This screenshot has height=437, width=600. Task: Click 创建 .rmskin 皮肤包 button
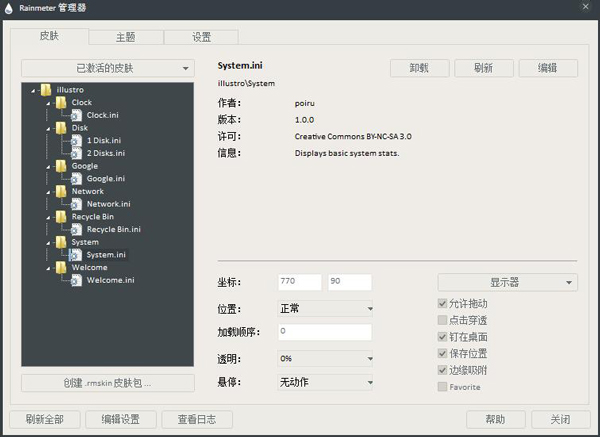[x=108, y=383]
